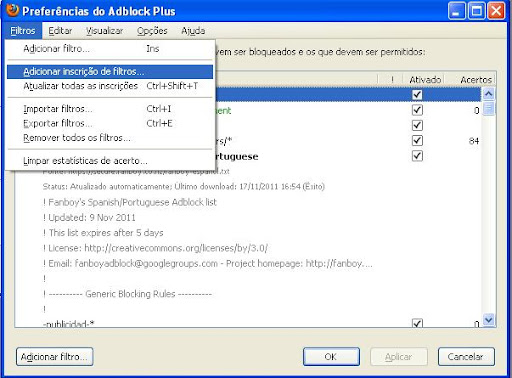The width and height of the screenshot is (512, 378).
Task: Click the filter list scrollbar thumb
Action: 489,108
